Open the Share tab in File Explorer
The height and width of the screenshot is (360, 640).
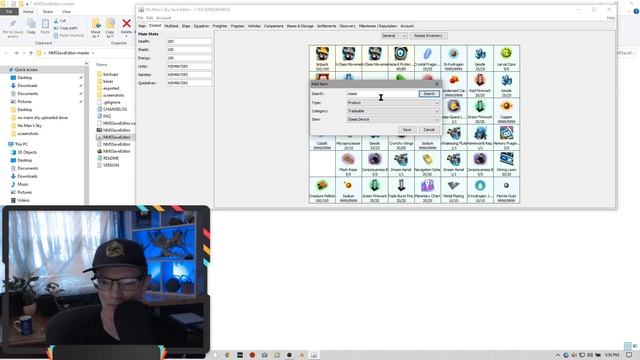48,12
